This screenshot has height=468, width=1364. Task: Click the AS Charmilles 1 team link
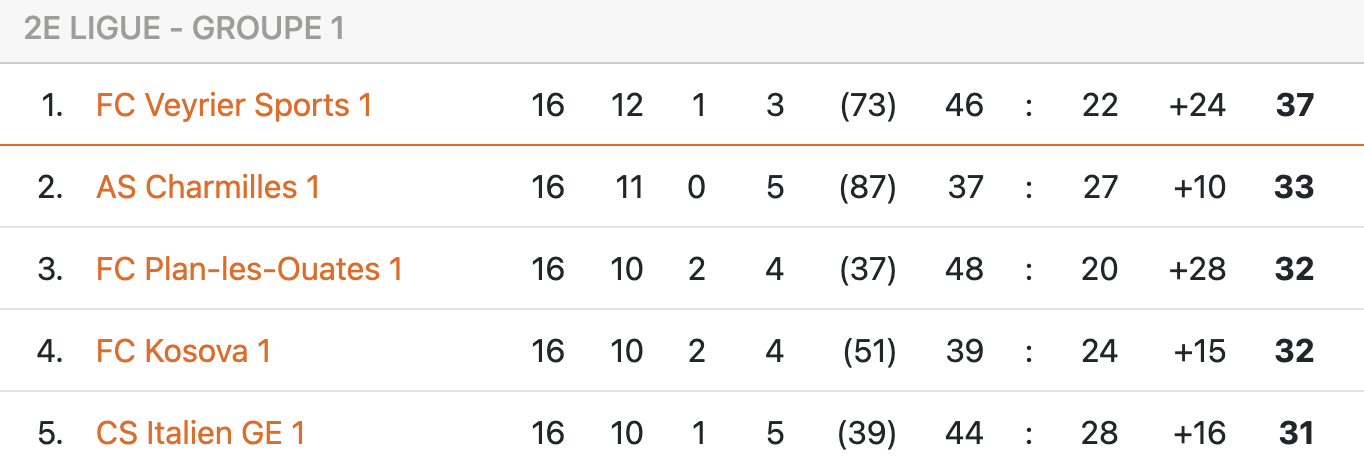(x=208, y=187)
